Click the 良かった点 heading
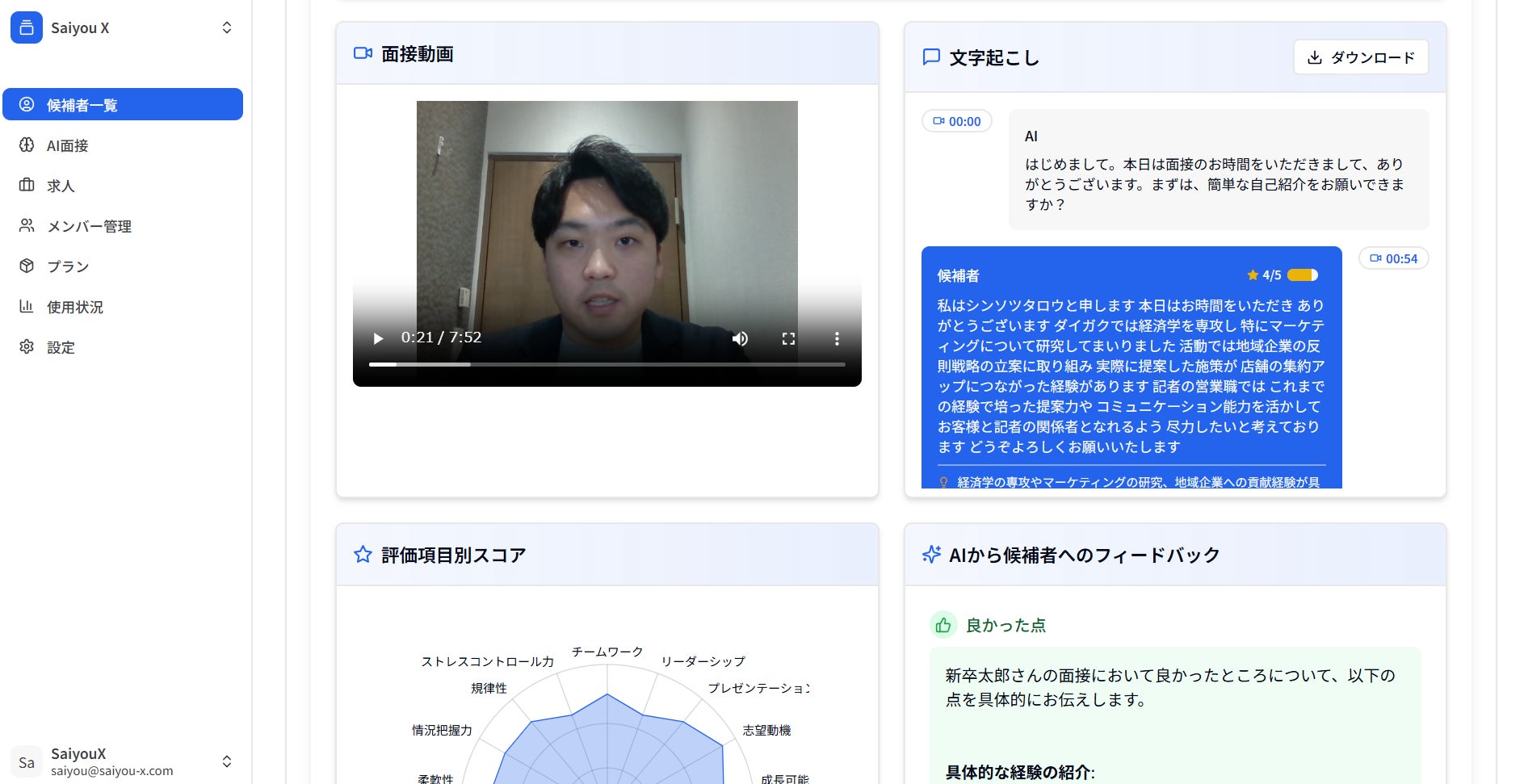1524x784 pixels. point(1006,625)
